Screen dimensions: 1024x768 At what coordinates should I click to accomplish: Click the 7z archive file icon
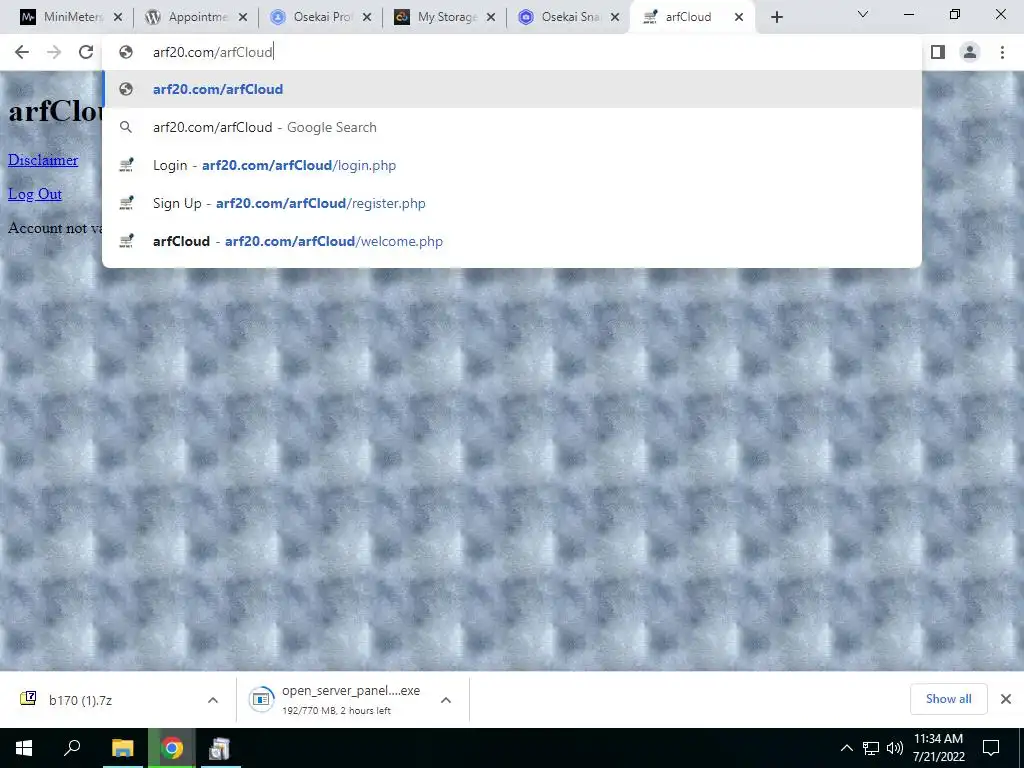point(28,699)
